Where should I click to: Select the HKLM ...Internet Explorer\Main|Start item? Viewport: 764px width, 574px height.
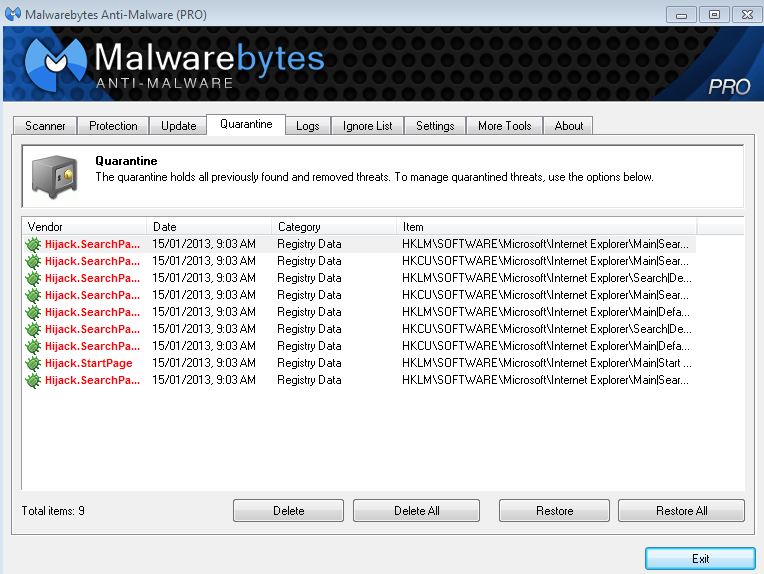tap(546, 363)
